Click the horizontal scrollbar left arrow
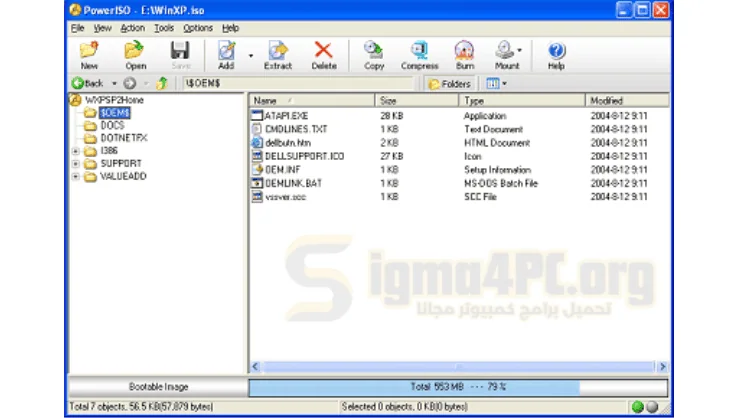 coord(255,366)
